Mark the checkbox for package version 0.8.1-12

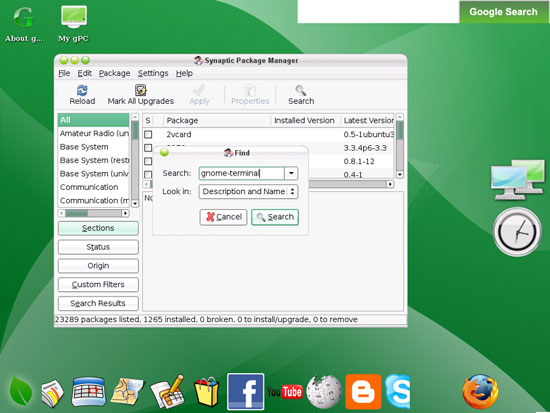[148, 161]
